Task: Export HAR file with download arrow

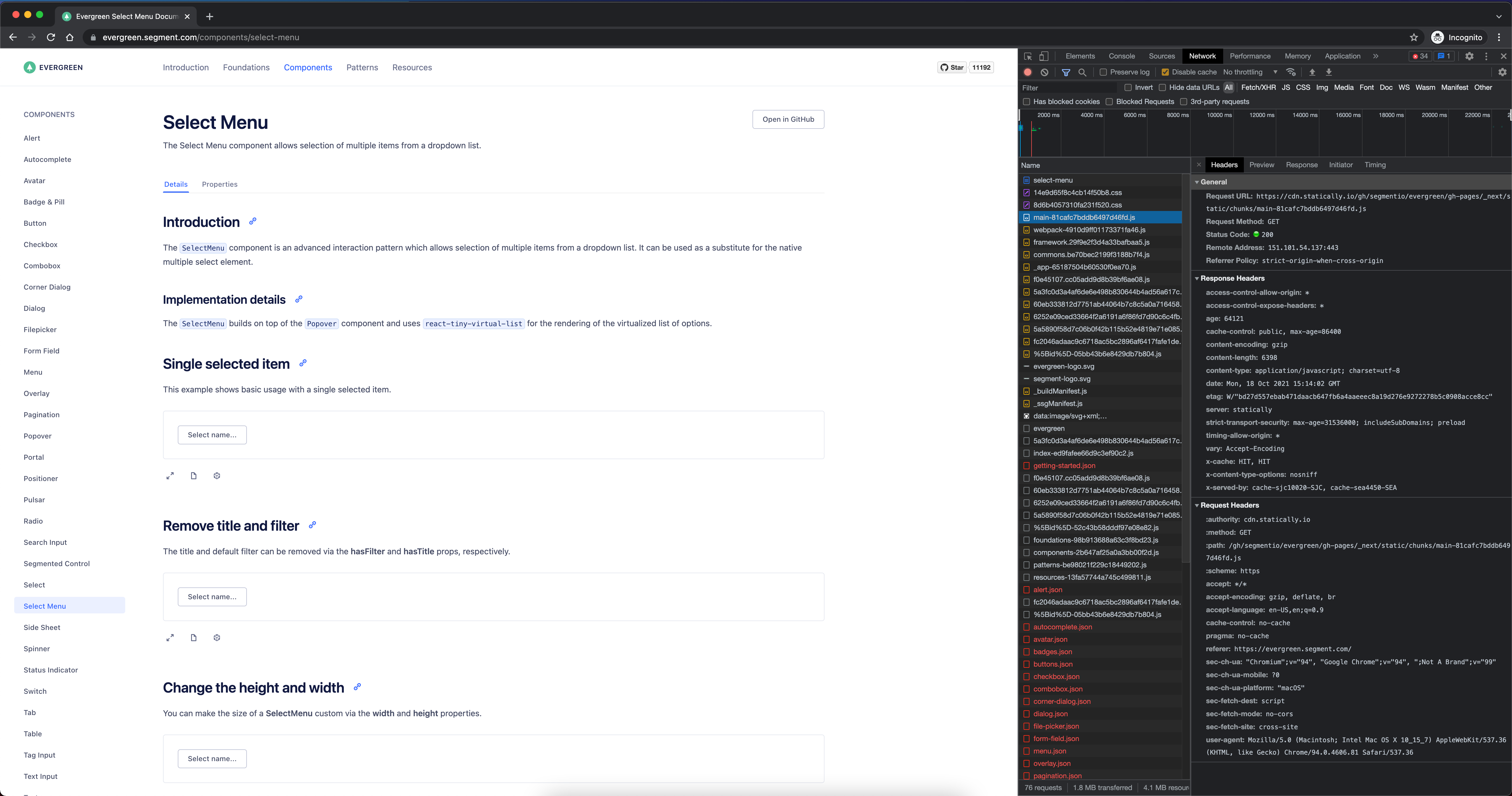Action: coord(1329,72)
